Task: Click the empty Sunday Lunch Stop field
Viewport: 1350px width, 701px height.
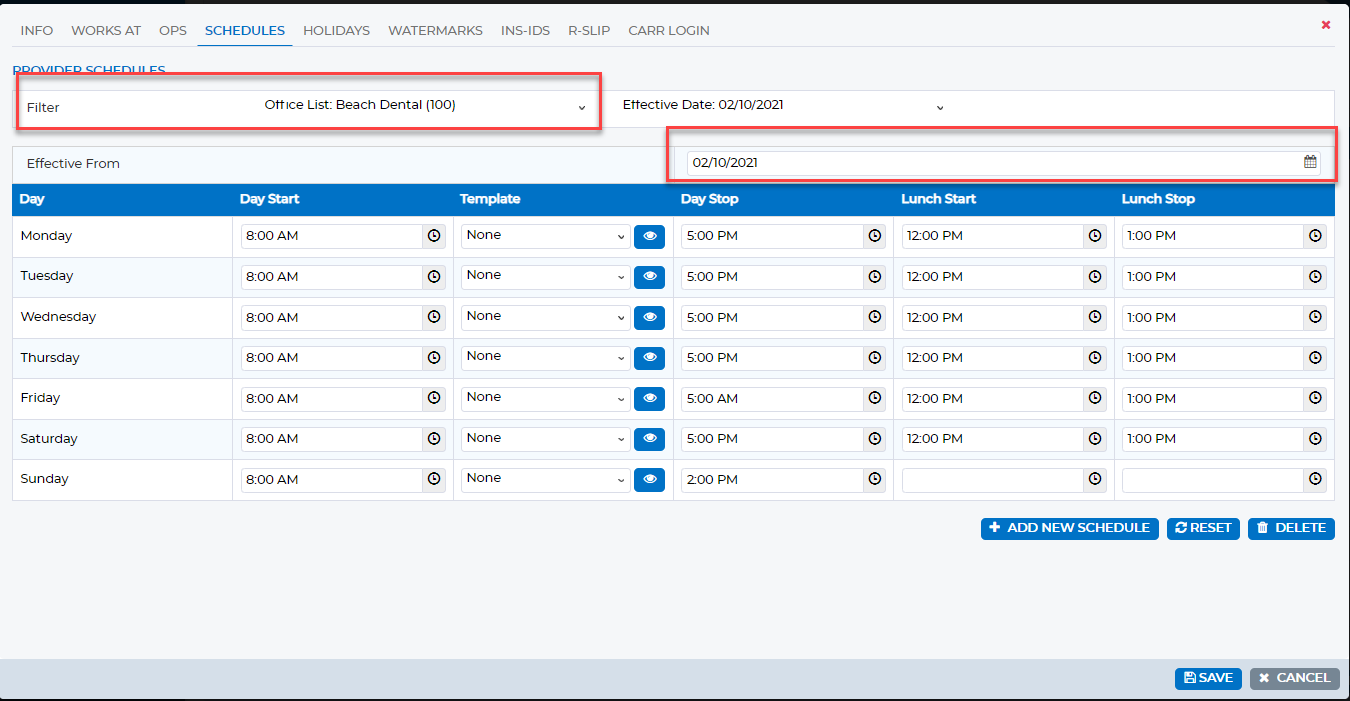Action: click(x=1213, y=480)
